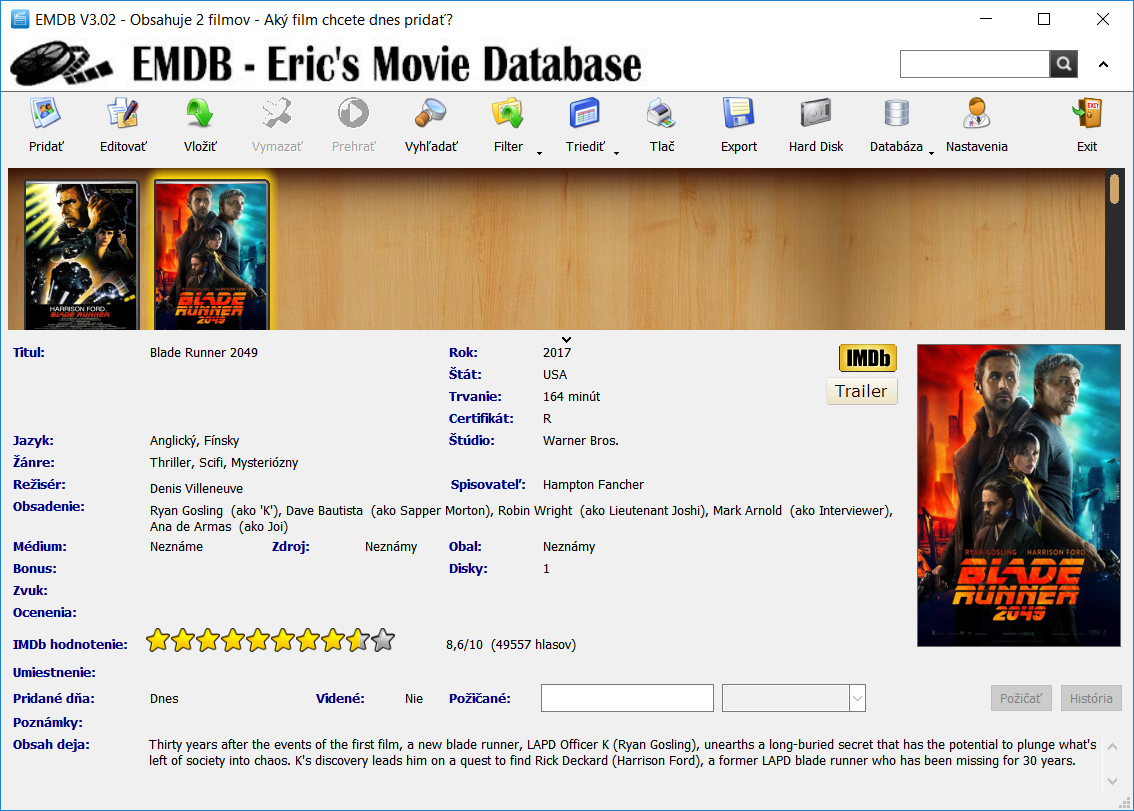Click the Tlač printer icon

pos(661,114)
